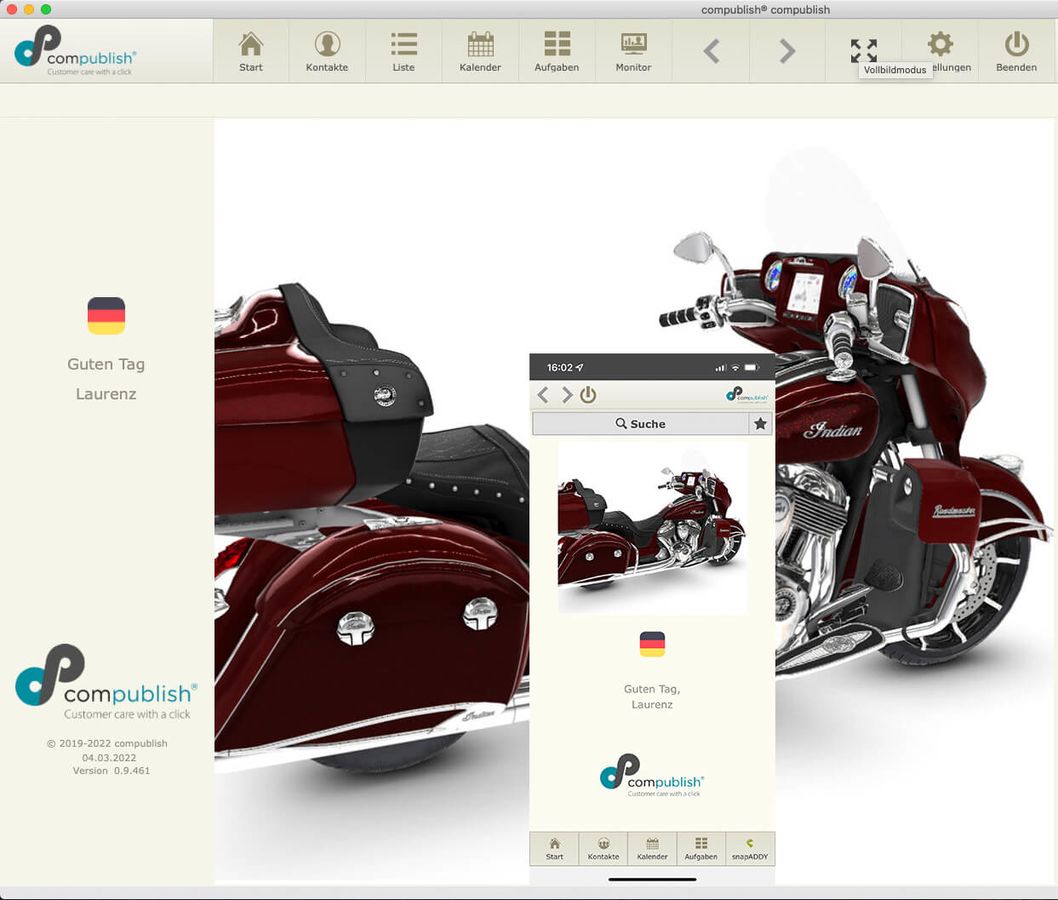Click the "Guten Tag" greeting in the sidebar
The image size is (1058, 900).
click(x=106, y=364)
